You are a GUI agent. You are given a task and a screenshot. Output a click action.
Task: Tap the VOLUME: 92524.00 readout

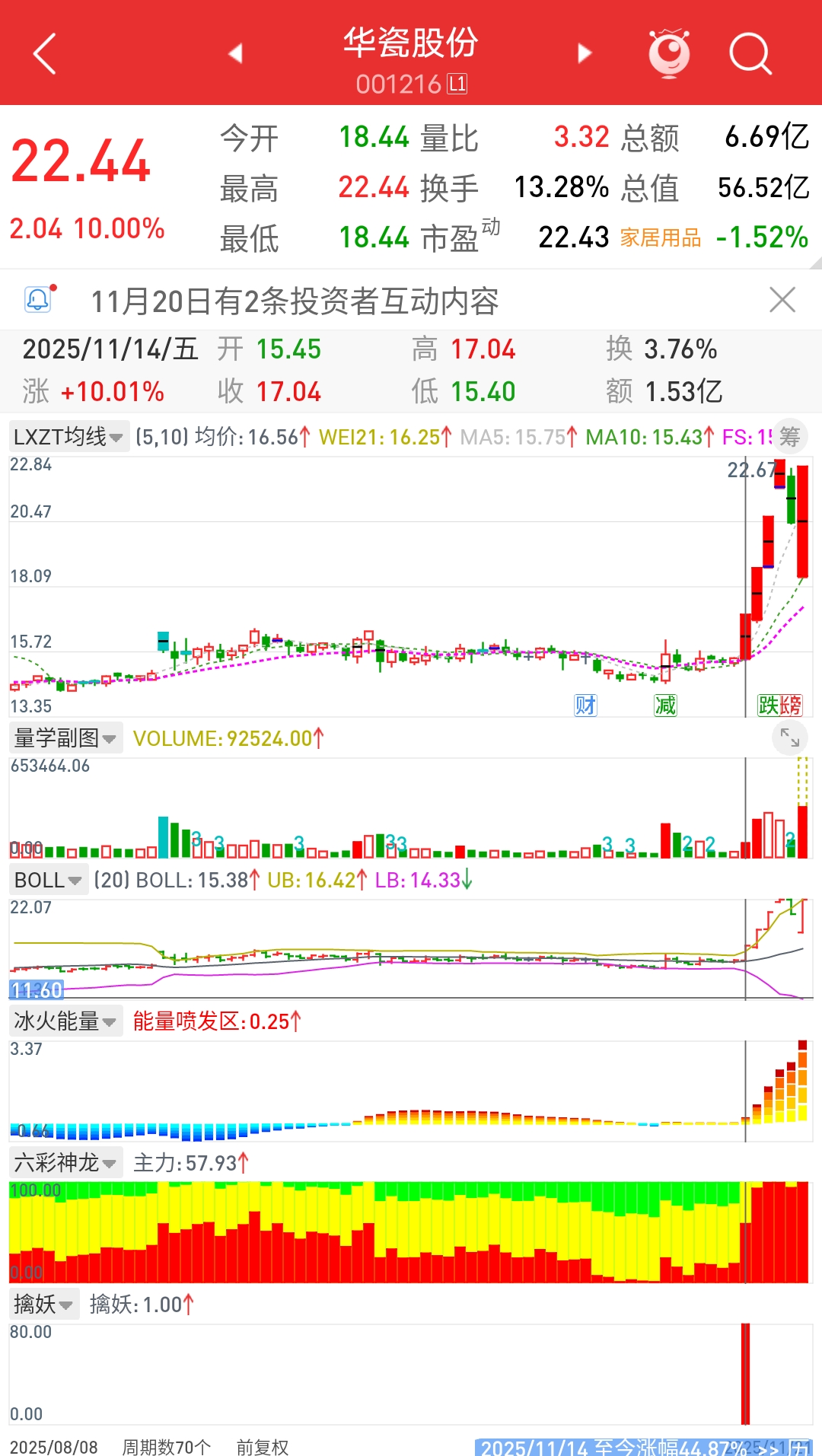[228, 738]
